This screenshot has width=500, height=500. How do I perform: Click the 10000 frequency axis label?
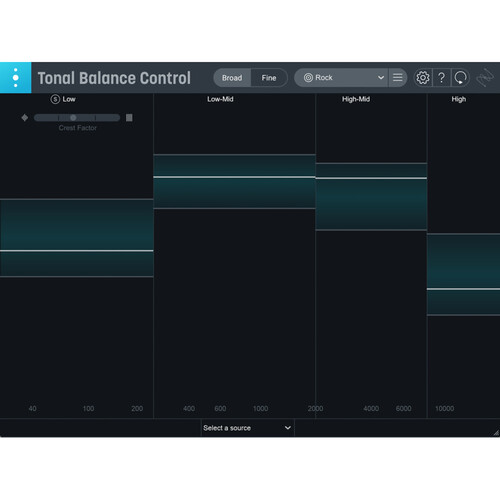(445, 408)
